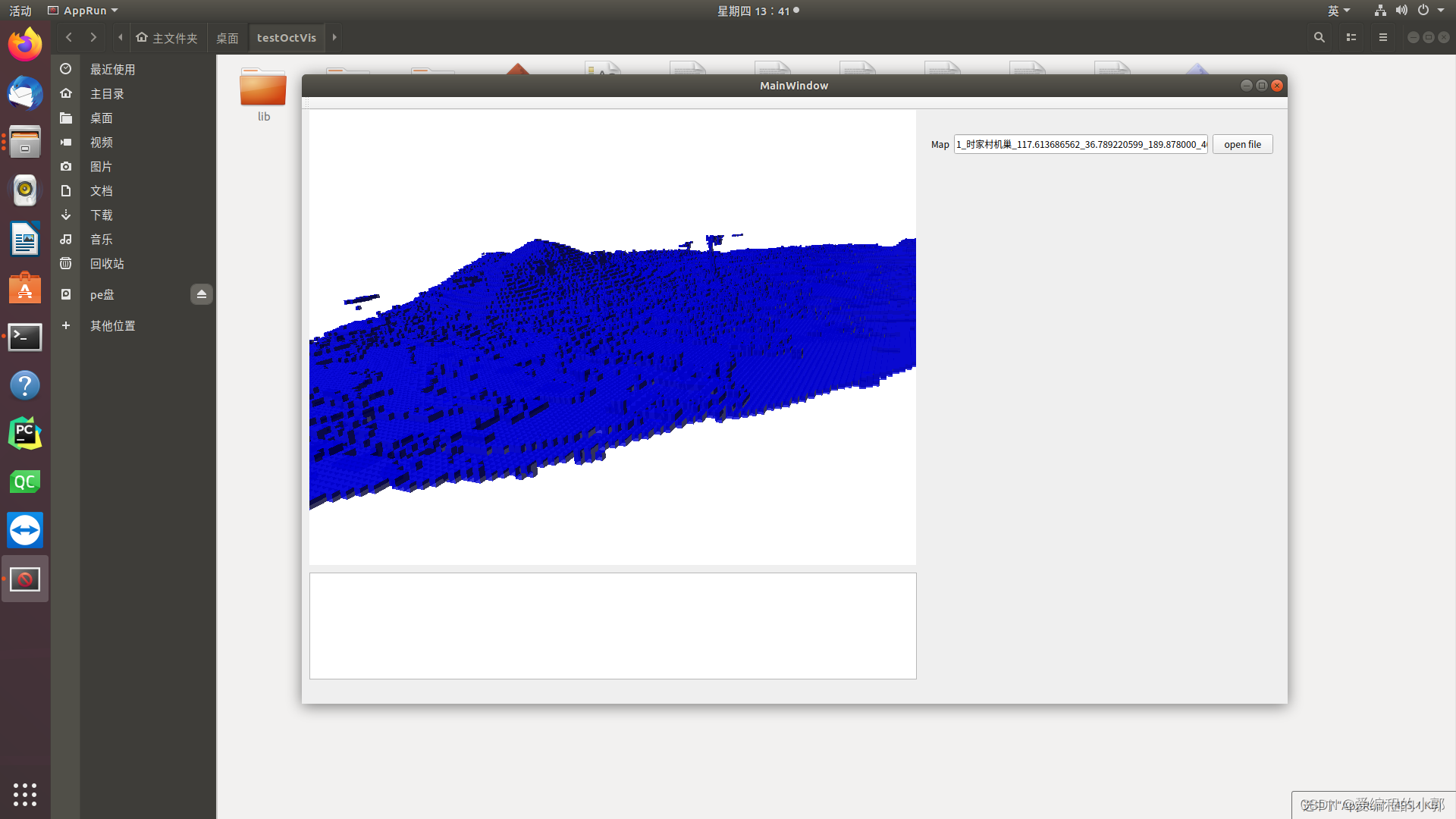Image resolution: width=1456 pixels, height=819 pixels.
Task: Open TeamViewer from the dock
Action: tap(25, 530)
